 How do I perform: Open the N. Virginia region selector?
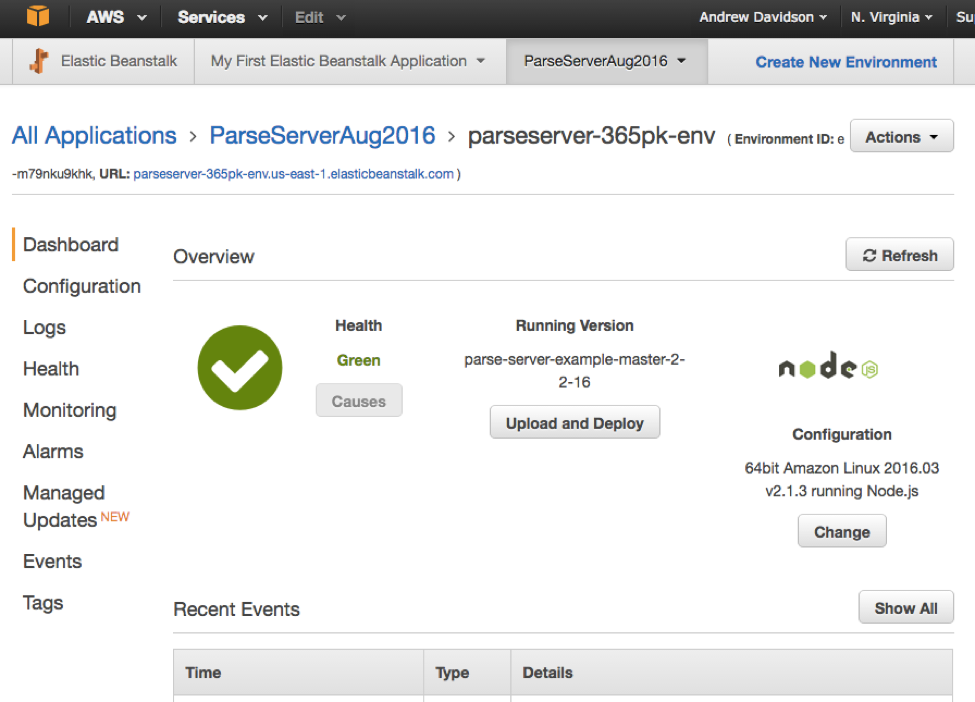(x=892, y=17)
